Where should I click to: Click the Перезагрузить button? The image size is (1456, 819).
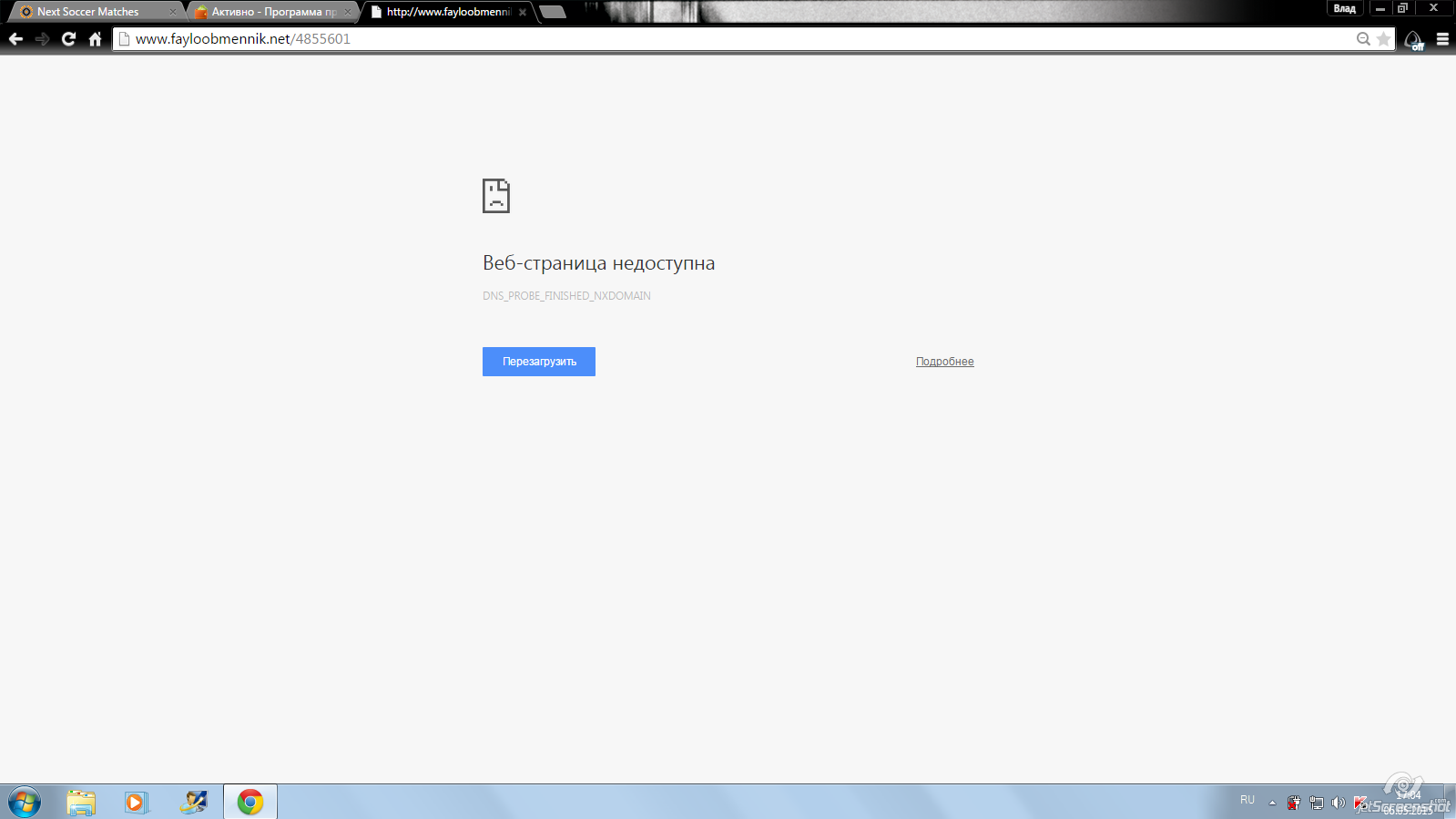click(539, 362)
